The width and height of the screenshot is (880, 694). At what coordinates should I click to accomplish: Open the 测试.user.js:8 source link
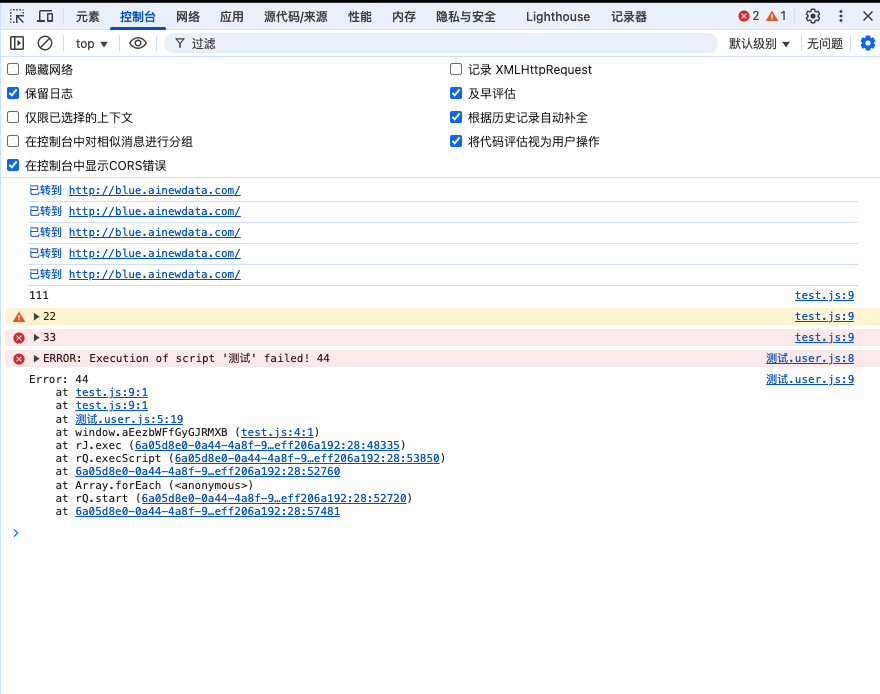pyautogui.click(x=809, y=359)
